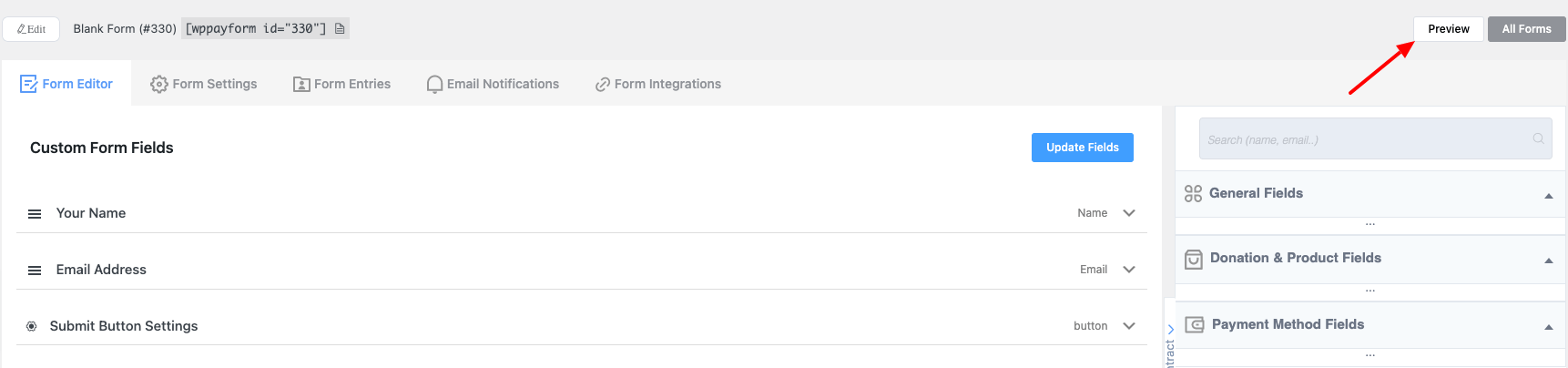1568x368 pixels.
Task: Click the copy shortcode icon
Action: coord(340,28)
